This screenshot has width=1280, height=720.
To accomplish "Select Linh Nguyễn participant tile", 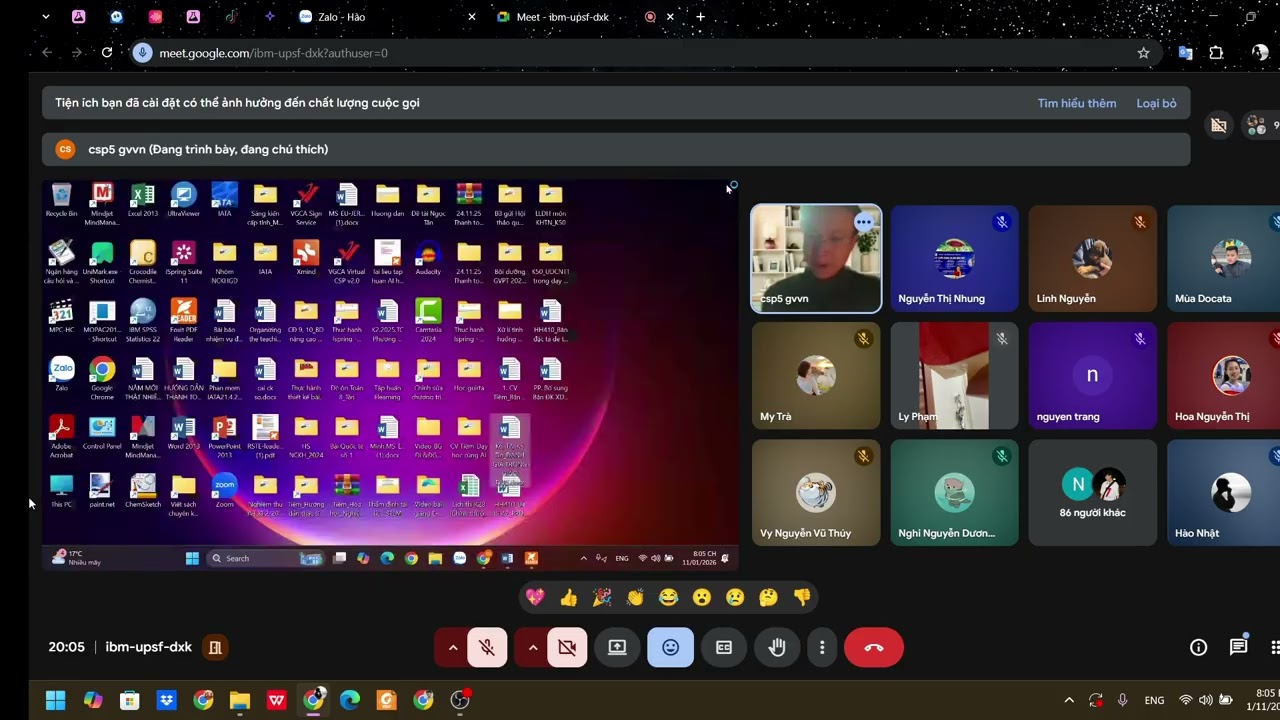I will (x=1092, y=259).
